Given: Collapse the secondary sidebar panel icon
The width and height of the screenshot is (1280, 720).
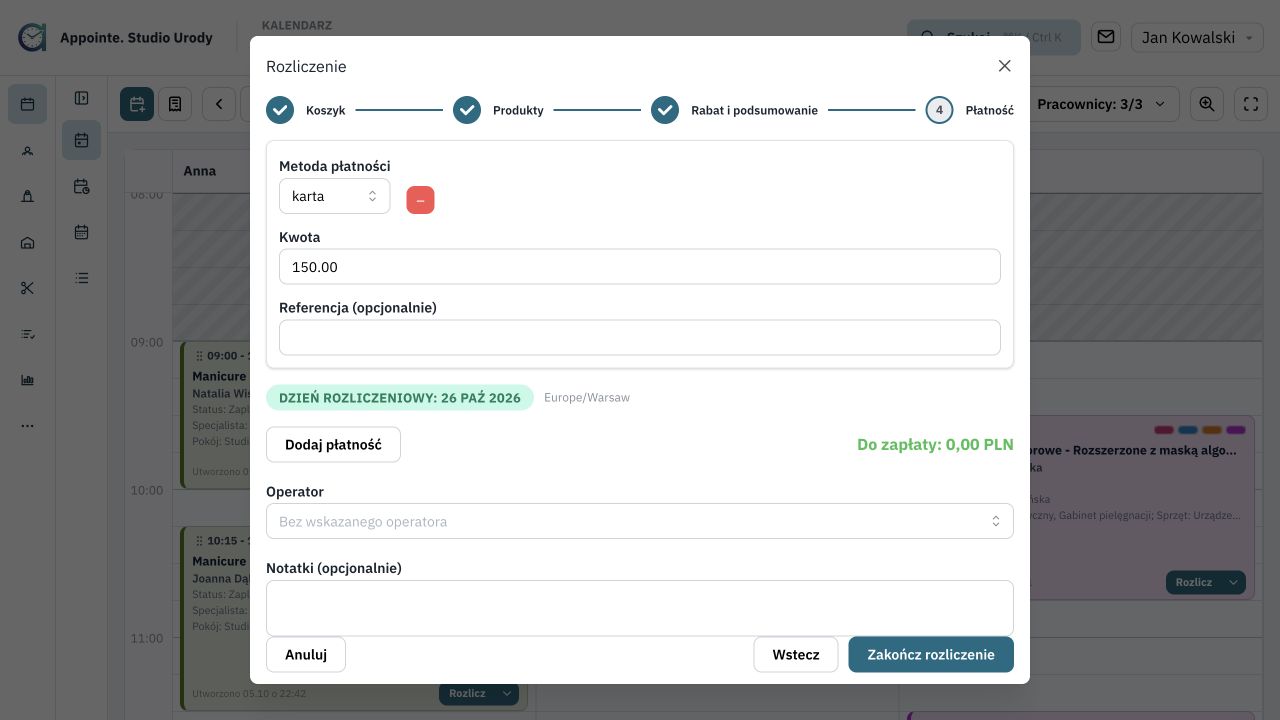Looking at the screenshot, I should (x=81, y=98).
